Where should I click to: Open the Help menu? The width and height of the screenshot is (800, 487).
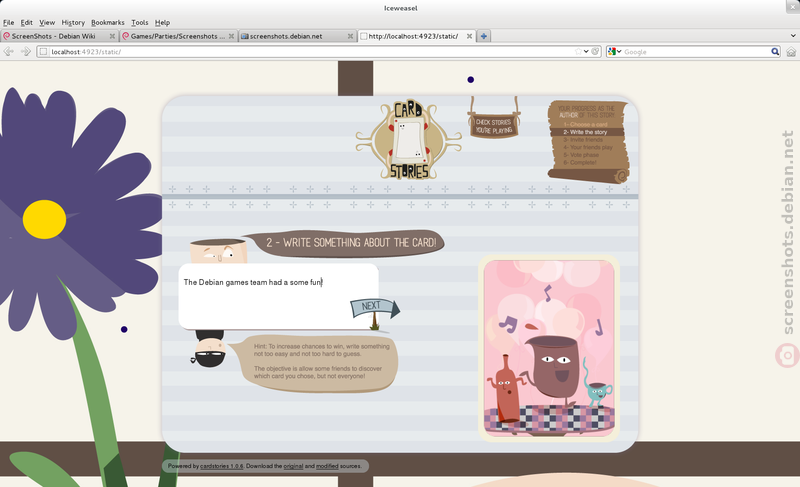[162, 22]
